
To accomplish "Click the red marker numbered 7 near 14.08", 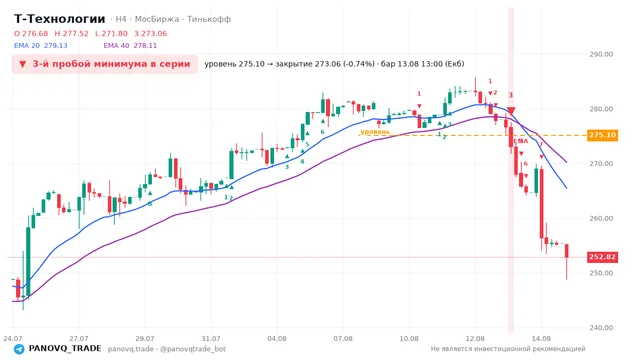I will [x=541, y=144].
